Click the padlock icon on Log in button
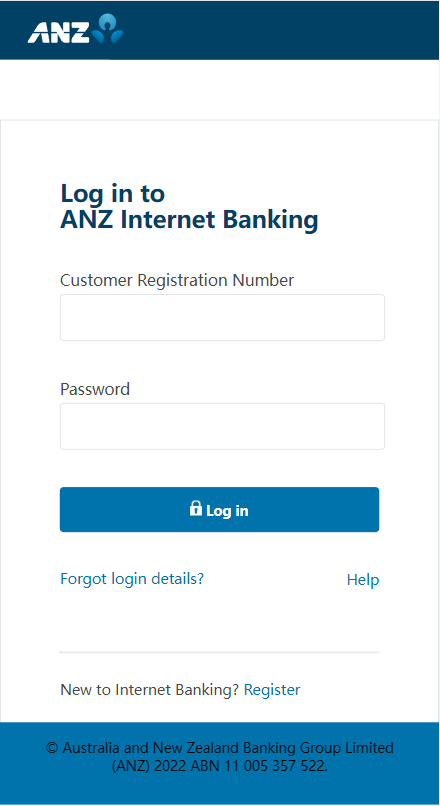The image size is (440, 806). tap(196, 508)
